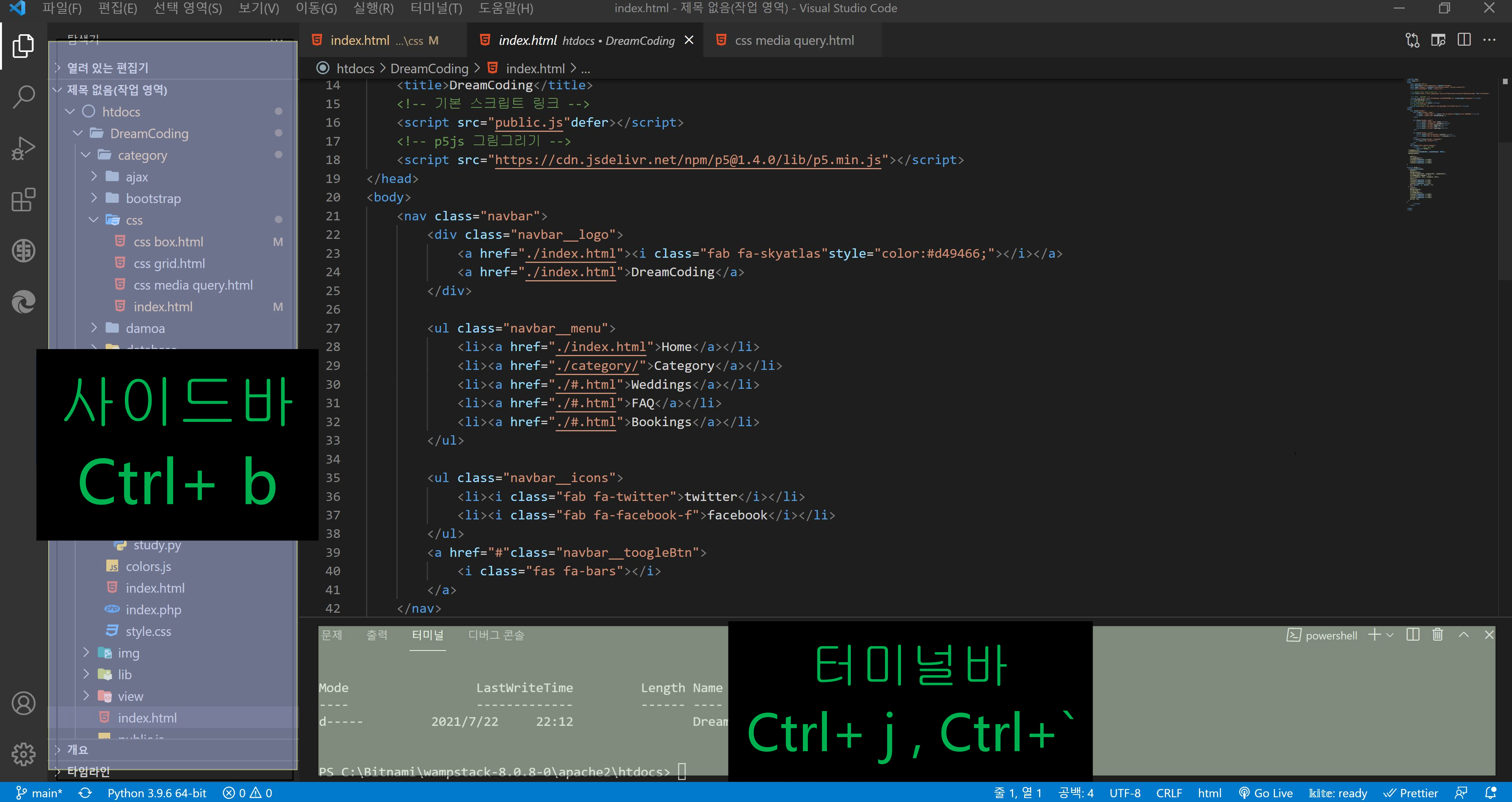Open the Search view in activity bar
This screenshot has height=802, width=1512.
[24, 97]
